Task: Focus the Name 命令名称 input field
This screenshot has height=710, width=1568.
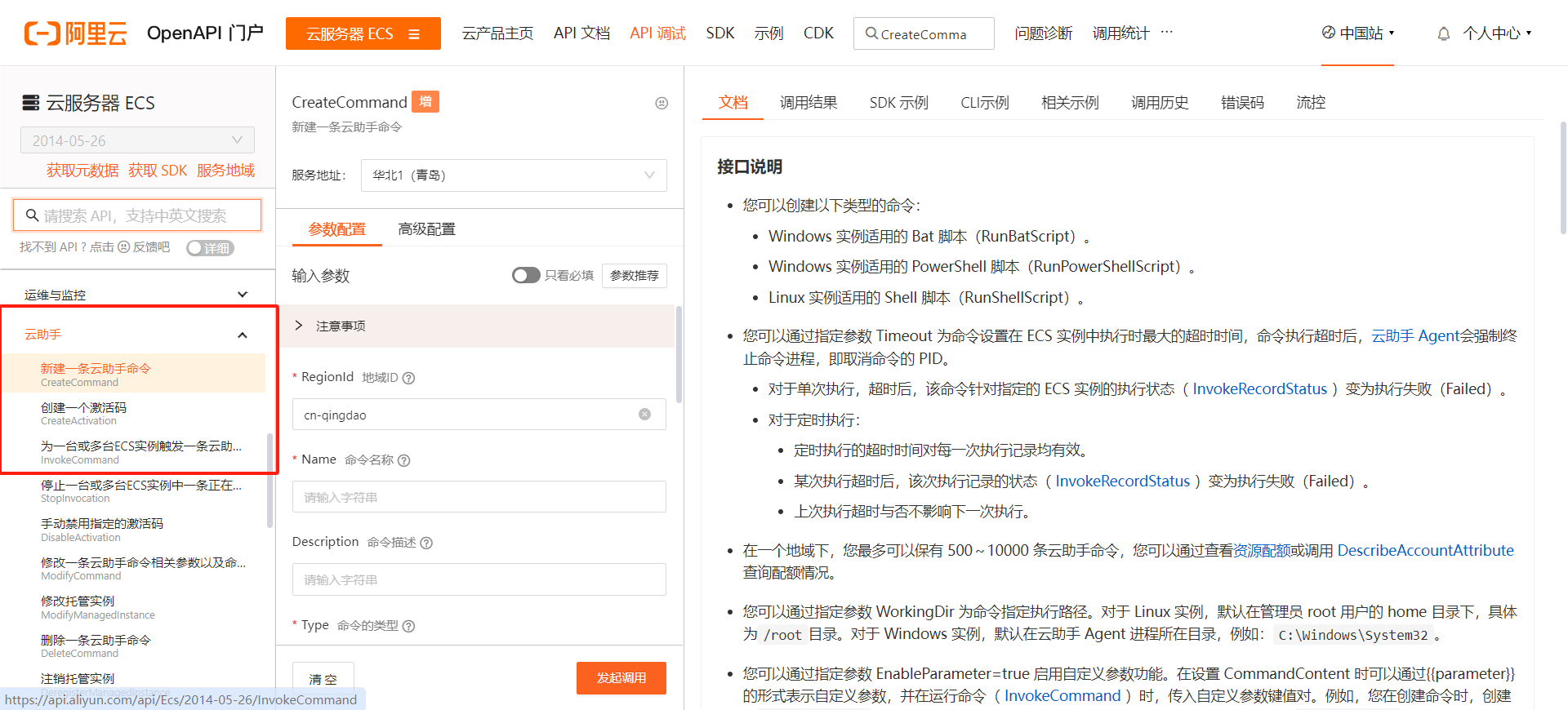Action: (479, 497)
